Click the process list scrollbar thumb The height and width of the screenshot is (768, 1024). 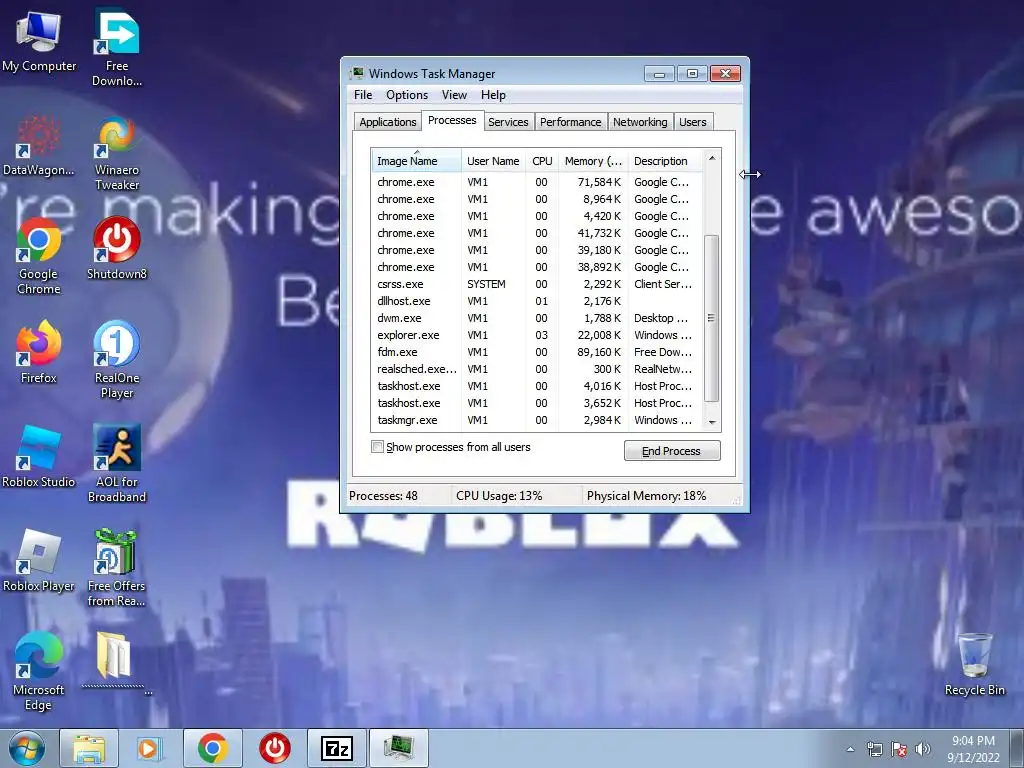coord(712,318)
